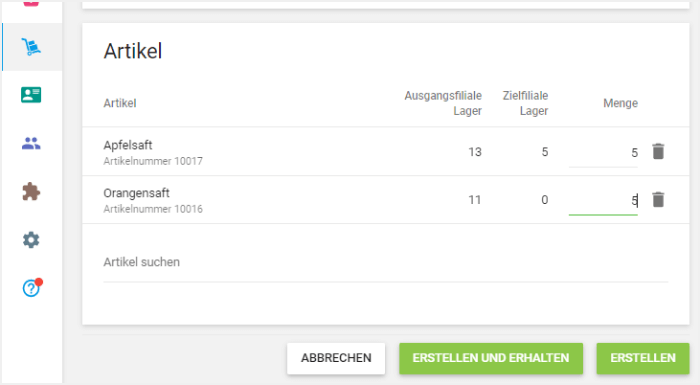Screen dimensions: 700x385
Task: Click the Erstellen und Erhalten button
Action: click(x=491, y=358)
